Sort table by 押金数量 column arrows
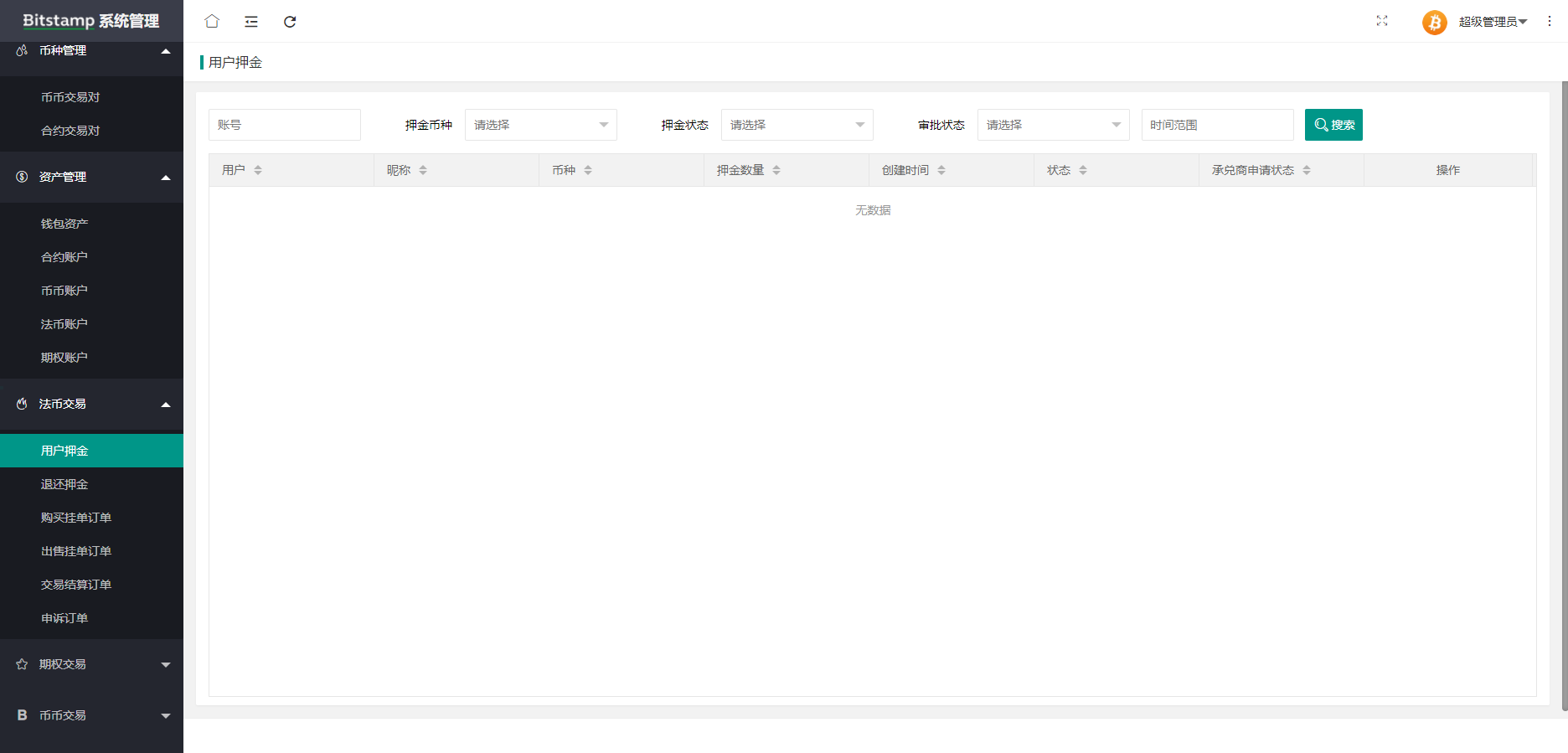Screen dimensions: 1568x753 tap(776, 170)
